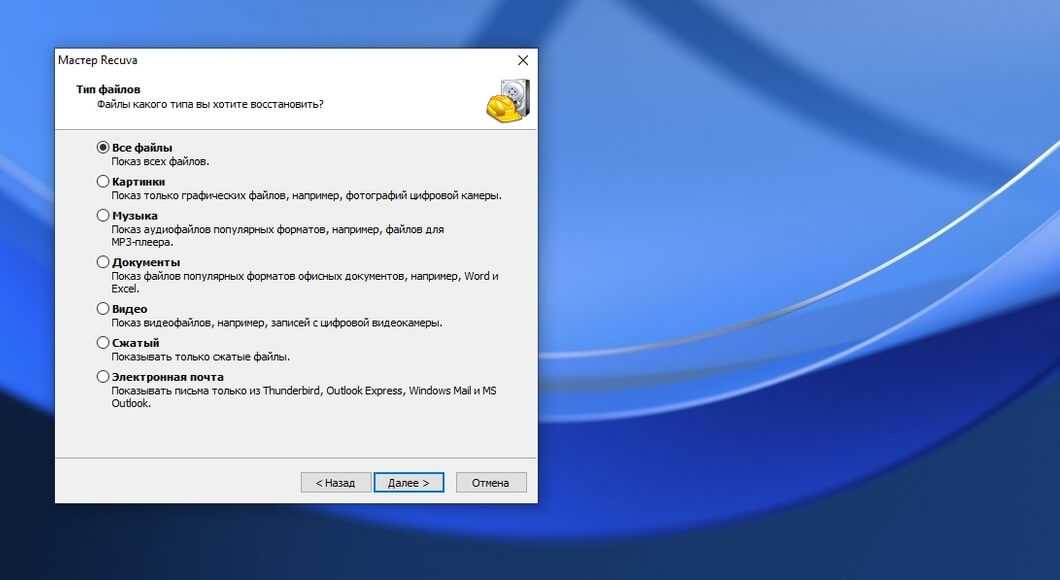Select the "Все файлы" radio button
This screenshot has width=1060, height=580.
tap(103, 148)
